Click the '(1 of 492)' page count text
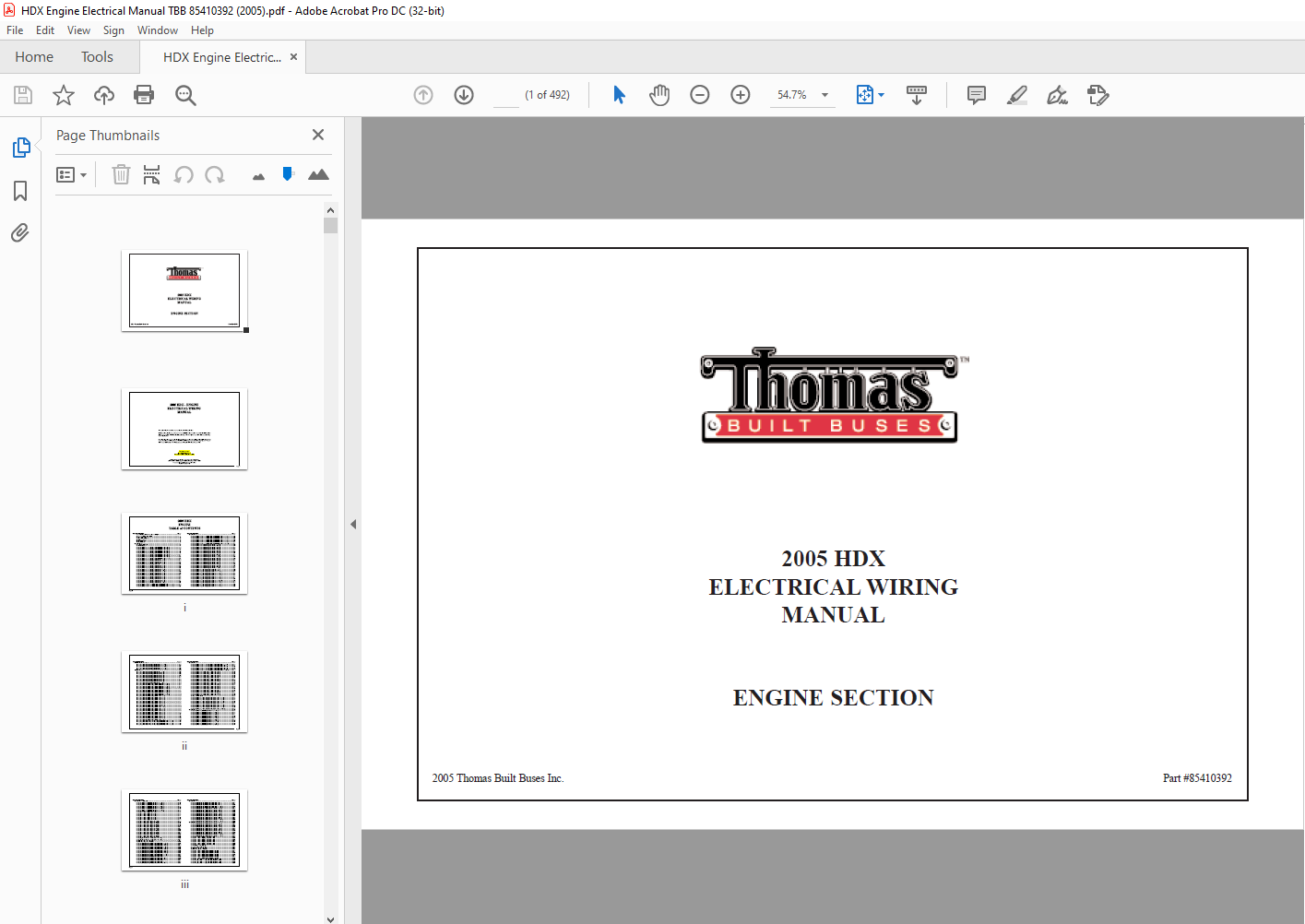This screenshot has height=924, width=1305. pyautogui.click(x=547, y=95)
